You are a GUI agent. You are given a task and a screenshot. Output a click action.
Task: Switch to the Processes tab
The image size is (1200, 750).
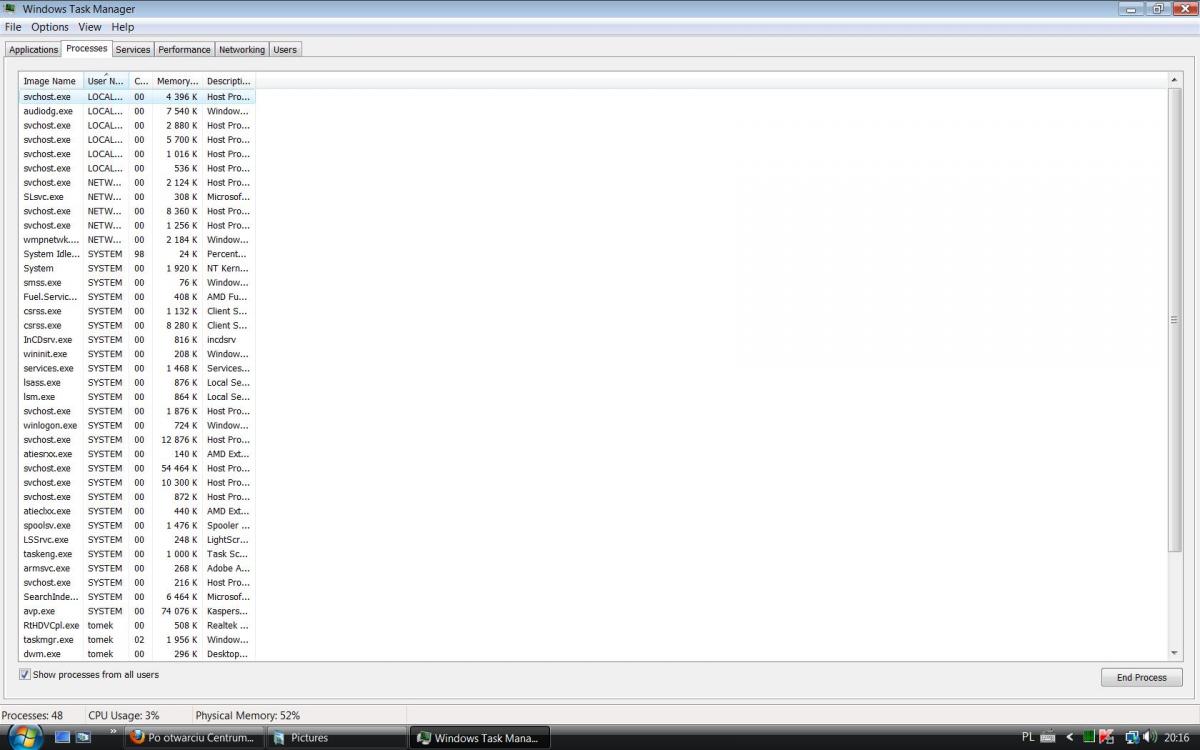coord(87,48)
